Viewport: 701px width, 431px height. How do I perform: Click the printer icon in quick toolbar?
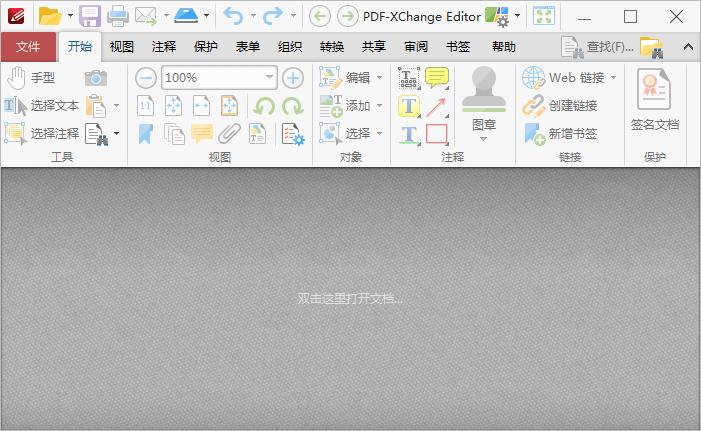pos(117,16)
